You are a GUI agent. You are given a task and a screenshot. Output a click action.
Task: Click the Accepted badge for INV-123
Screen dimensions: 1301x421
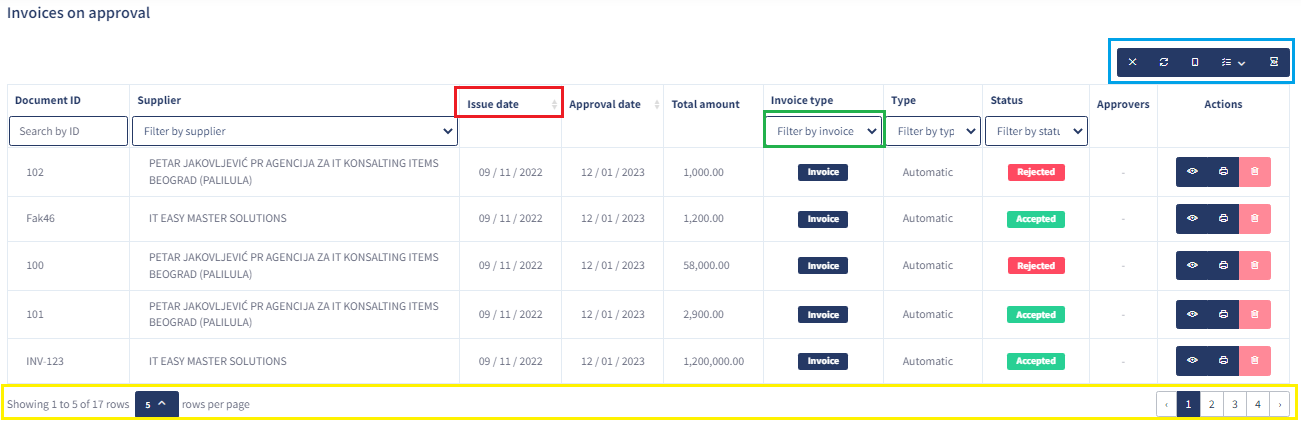coord(1036,361)
